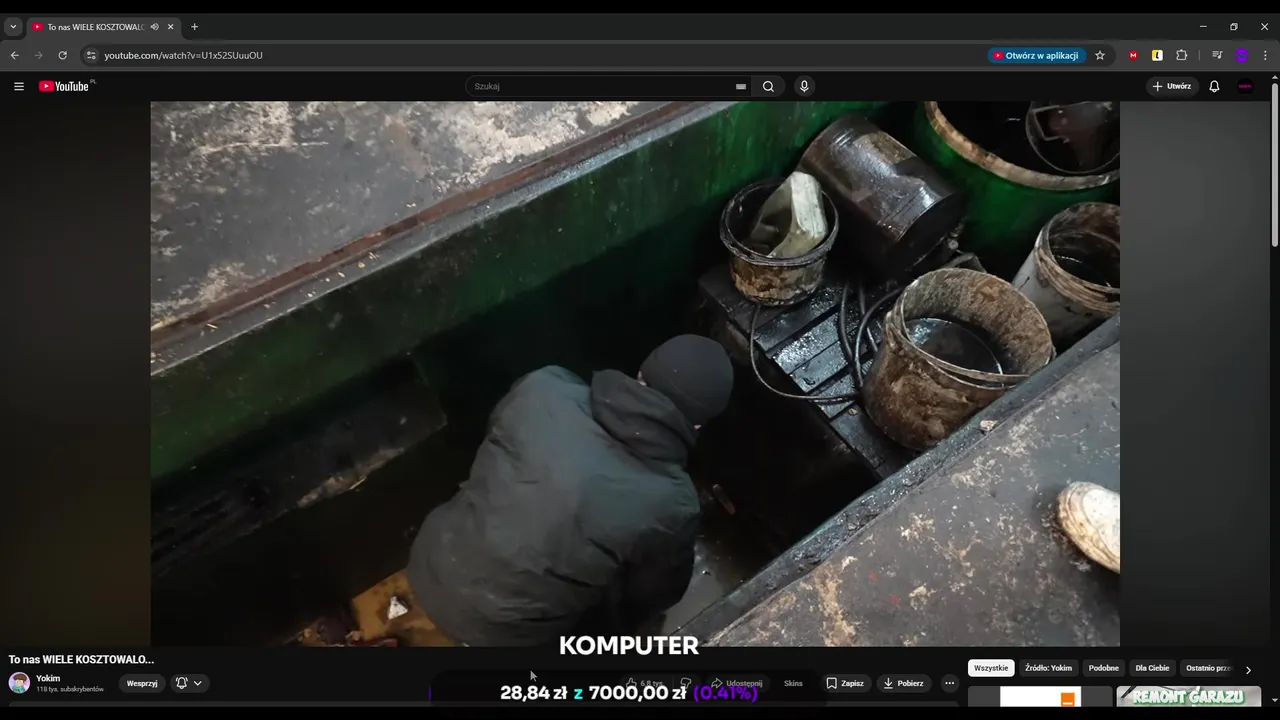Click the Skins button below the video
This screenshot has width=1280, height=720.
click(793, 683)
